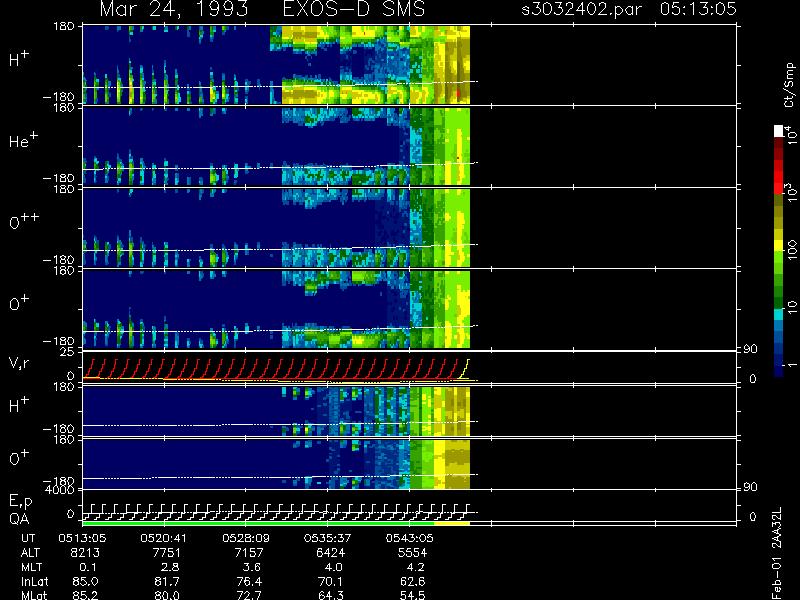Click the green segment of QA bar
This screenshot has height=600, width=800.
click(x=258, y=523)
